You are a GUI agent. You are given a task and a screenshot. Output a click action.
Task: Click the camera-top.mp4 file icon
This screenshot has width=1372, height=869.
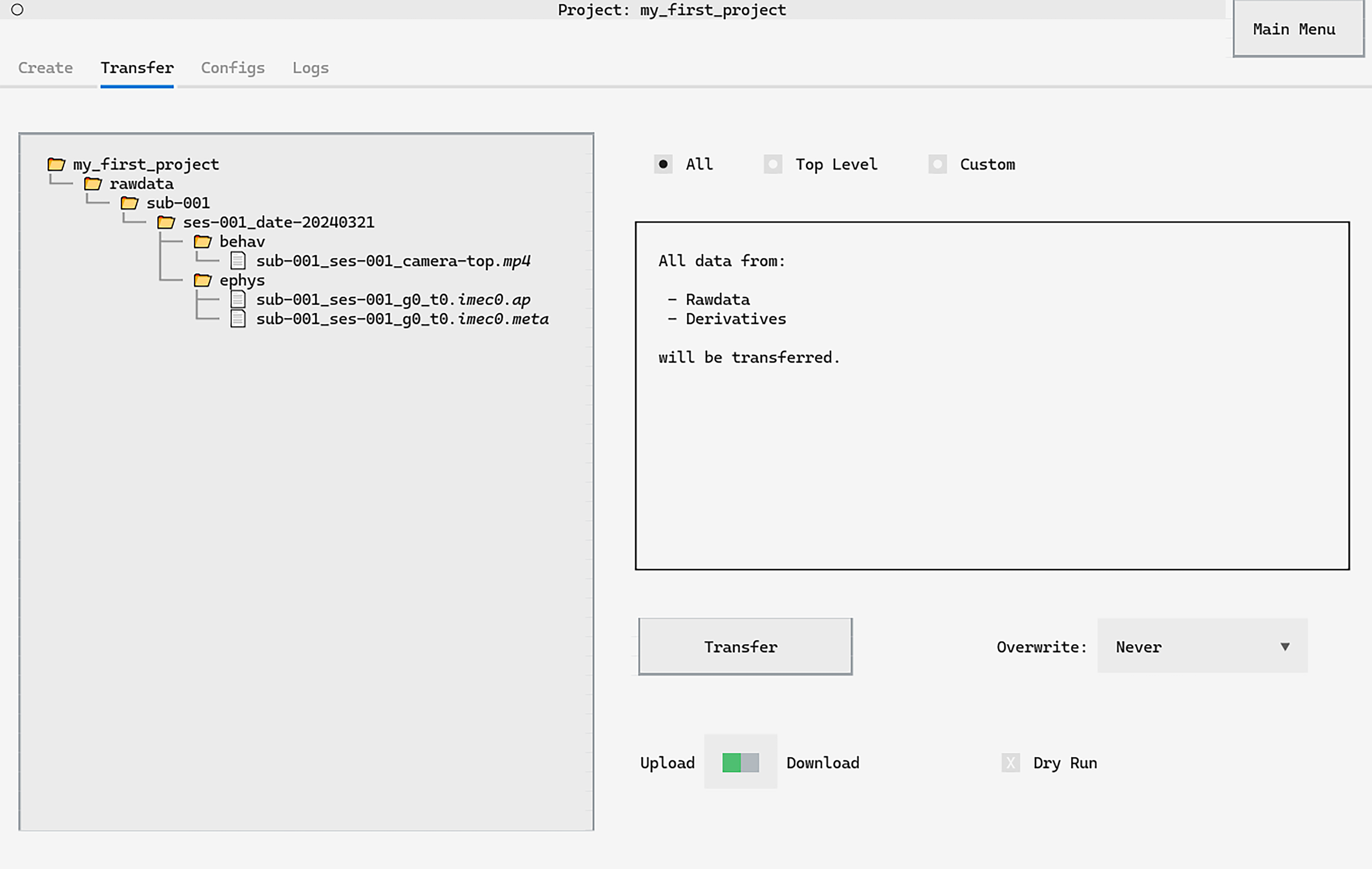click(238, 261)
